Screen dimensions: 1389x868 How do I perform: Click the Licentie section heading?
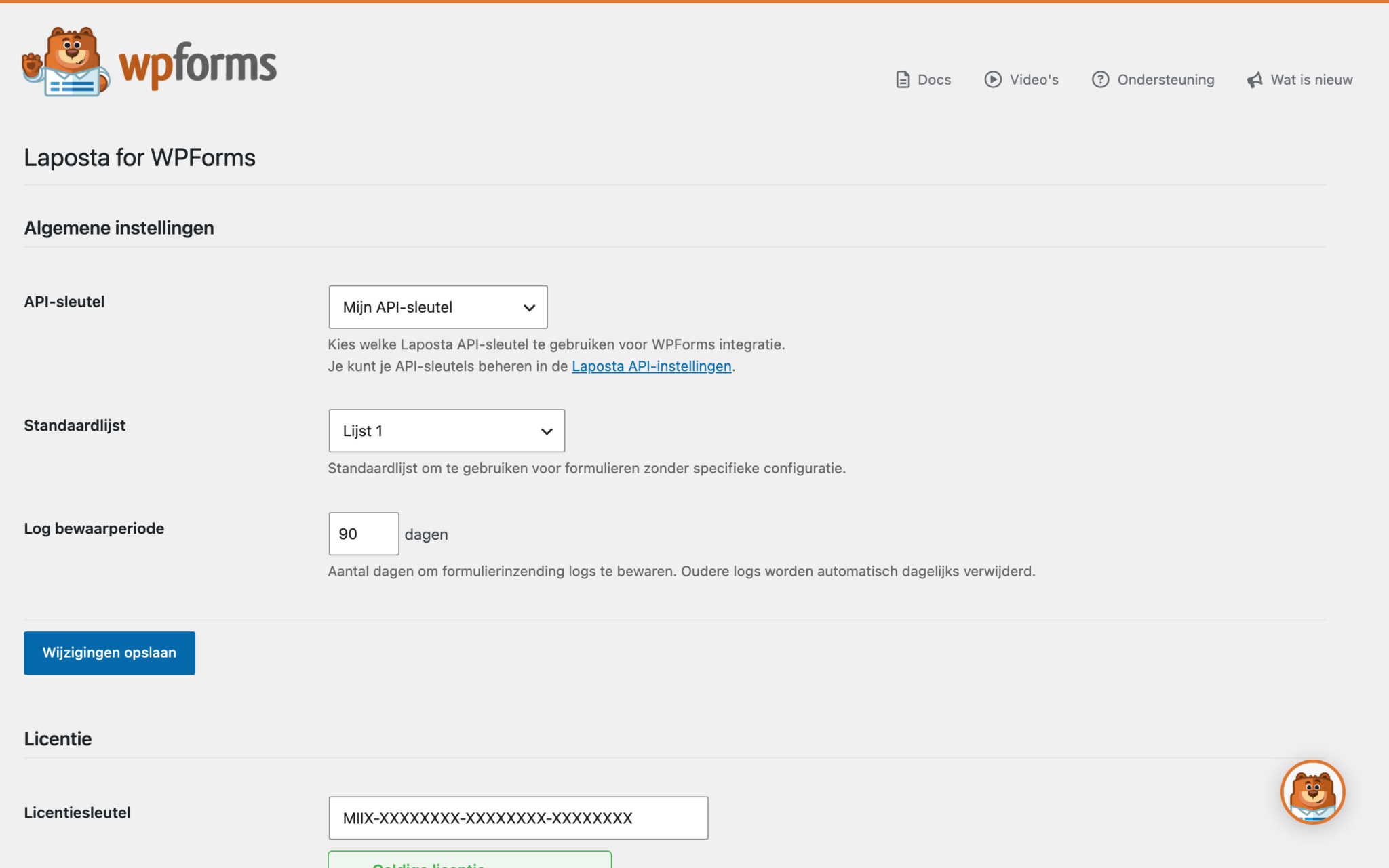tap(58, 739)
